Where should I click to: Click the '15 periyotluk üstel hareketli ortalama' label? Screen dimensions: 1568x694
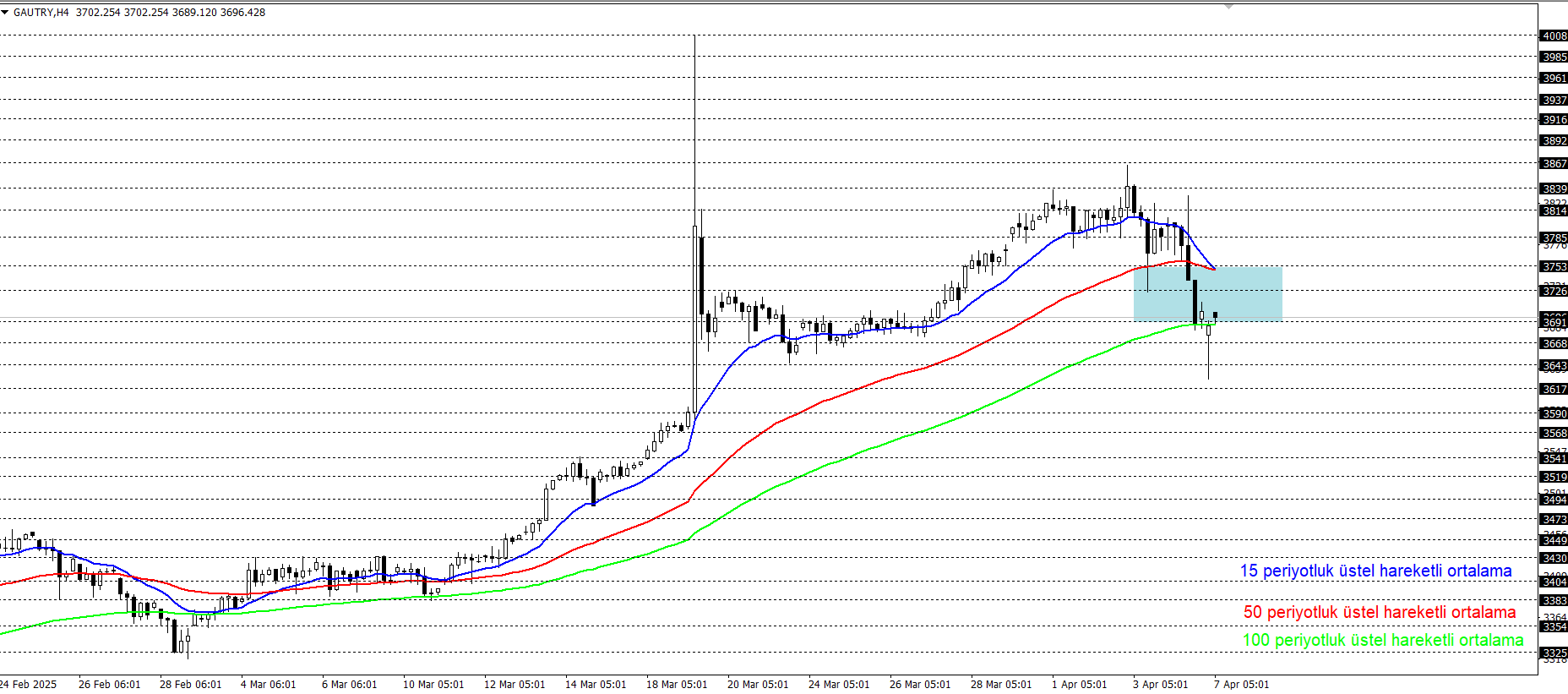pos(1375,571)
